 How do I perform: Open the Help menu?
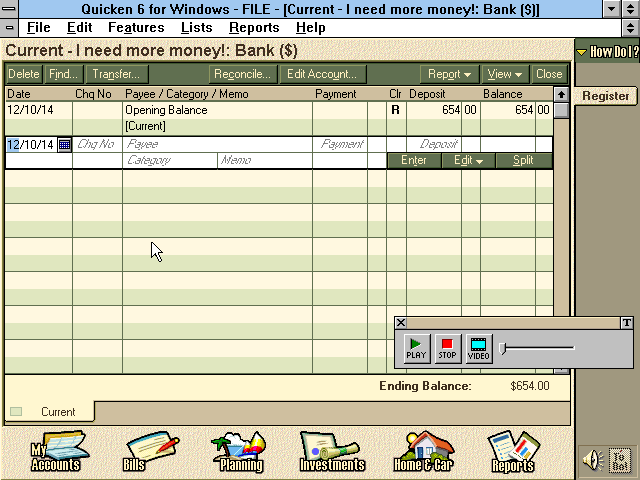311,28
